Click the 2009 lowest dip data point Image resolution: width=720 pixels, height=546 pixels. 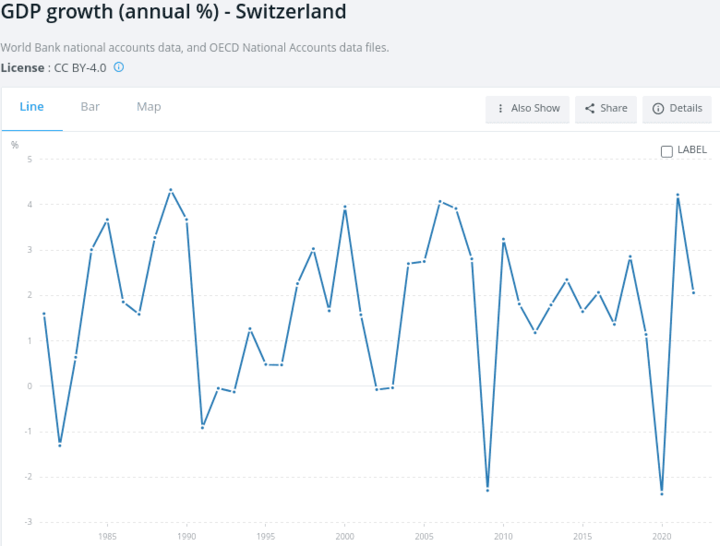tap(487, 488)
